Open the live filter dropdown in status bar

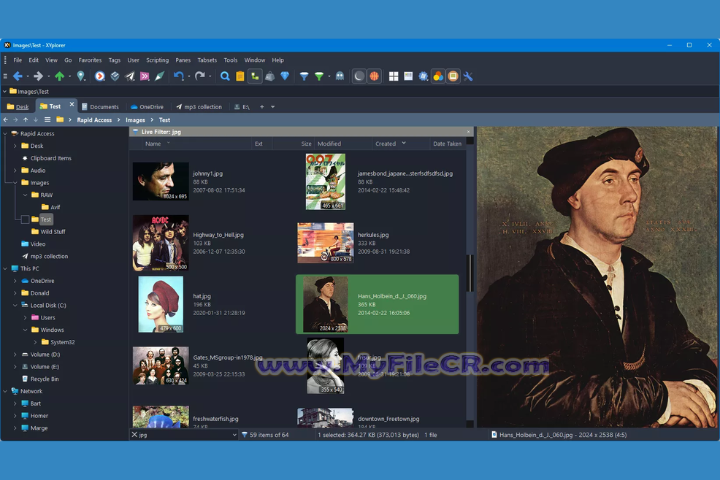[x=234, y=435]
